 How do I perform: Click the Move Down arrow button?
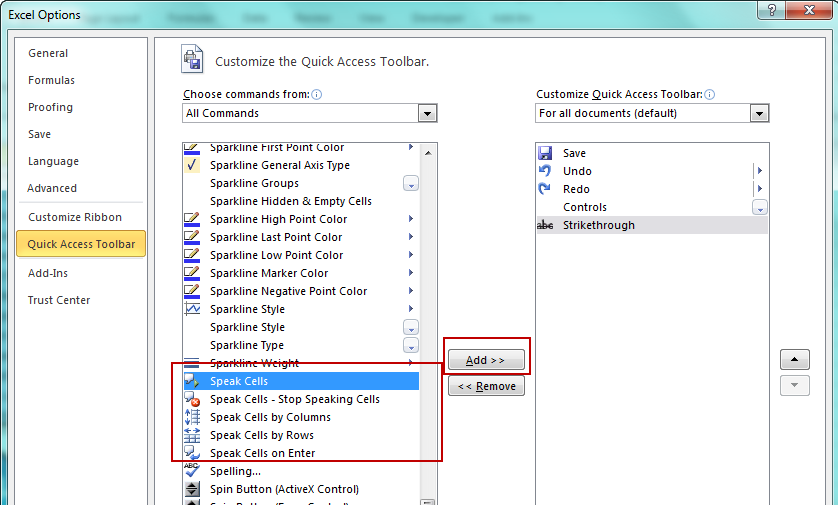click(x=795, y=385)
